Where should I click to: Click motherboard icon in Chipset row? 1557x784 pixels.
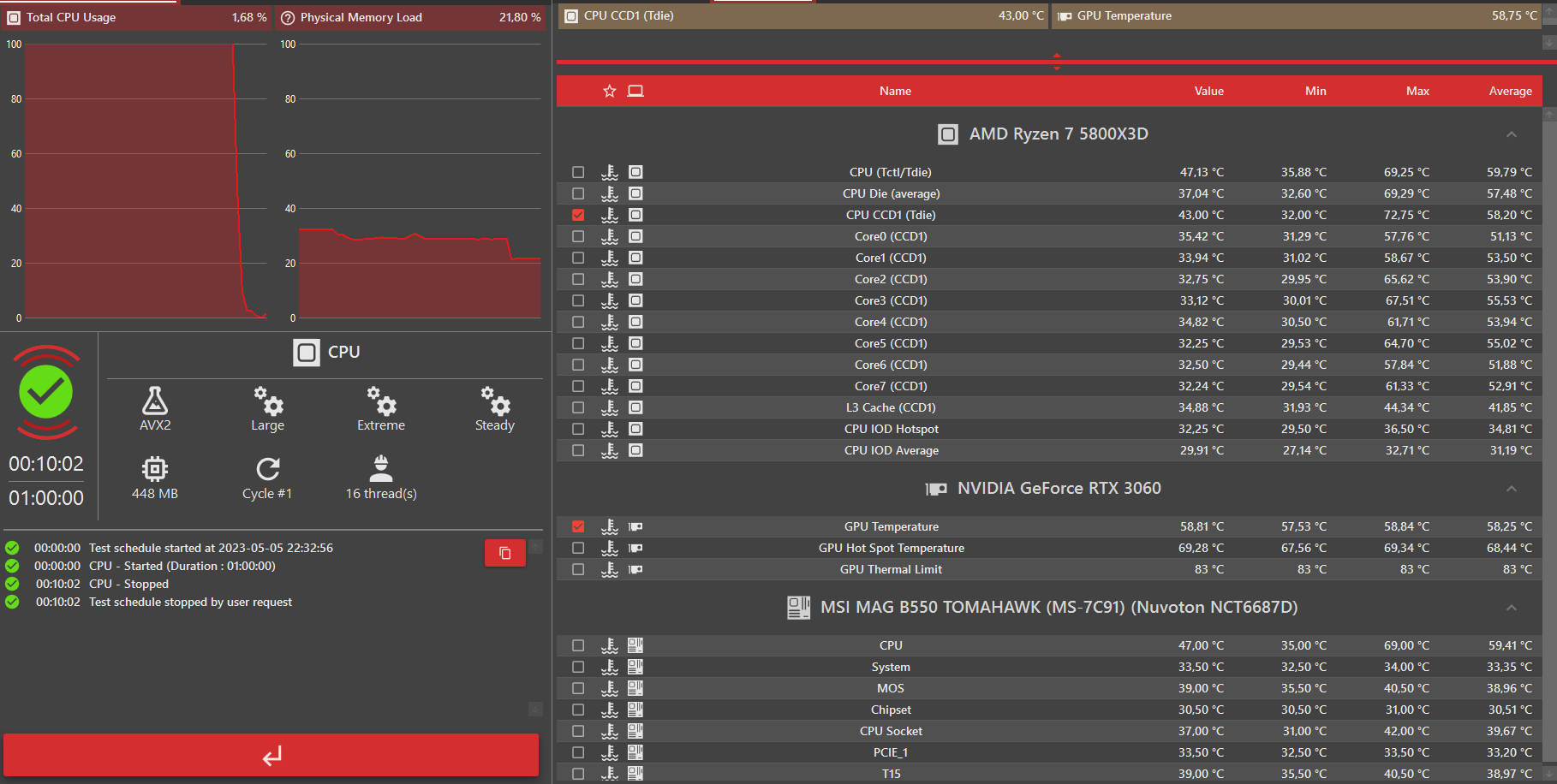tap(635, 710)
